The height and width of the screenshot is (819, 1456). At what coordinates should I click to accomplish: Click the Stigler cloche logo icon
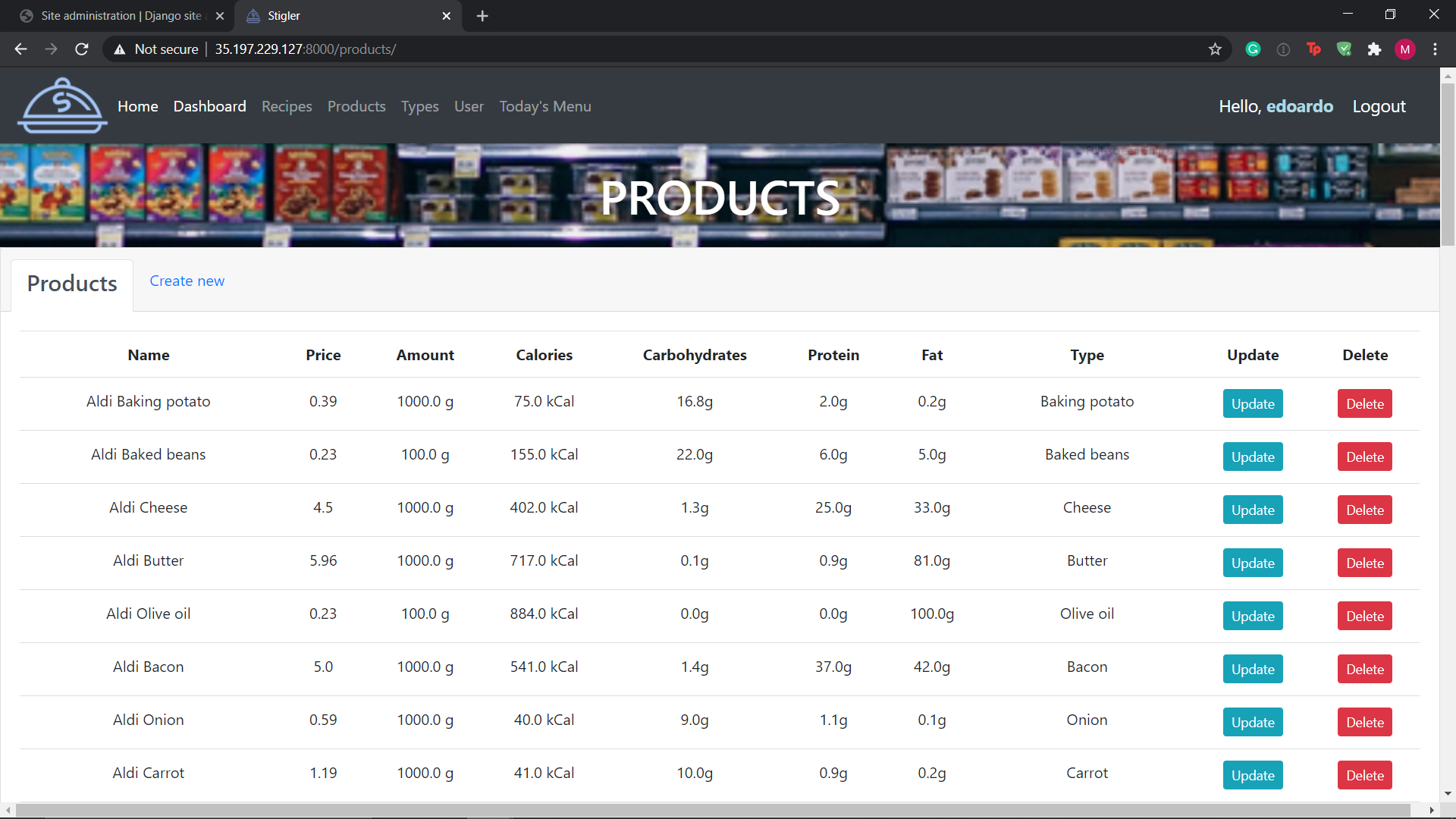pos(62,106)
